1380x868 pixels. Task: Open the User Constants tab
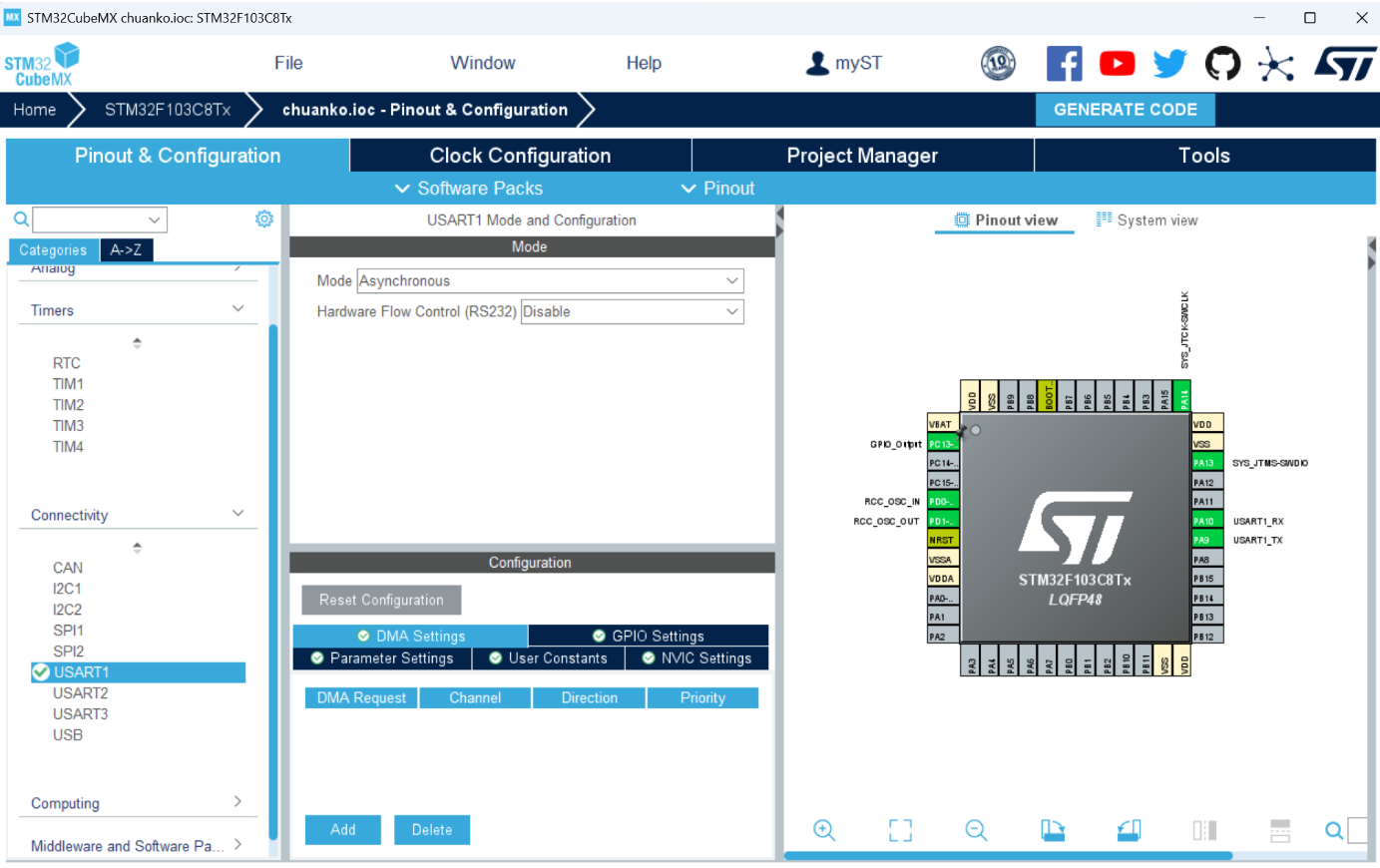coord(548,658)
